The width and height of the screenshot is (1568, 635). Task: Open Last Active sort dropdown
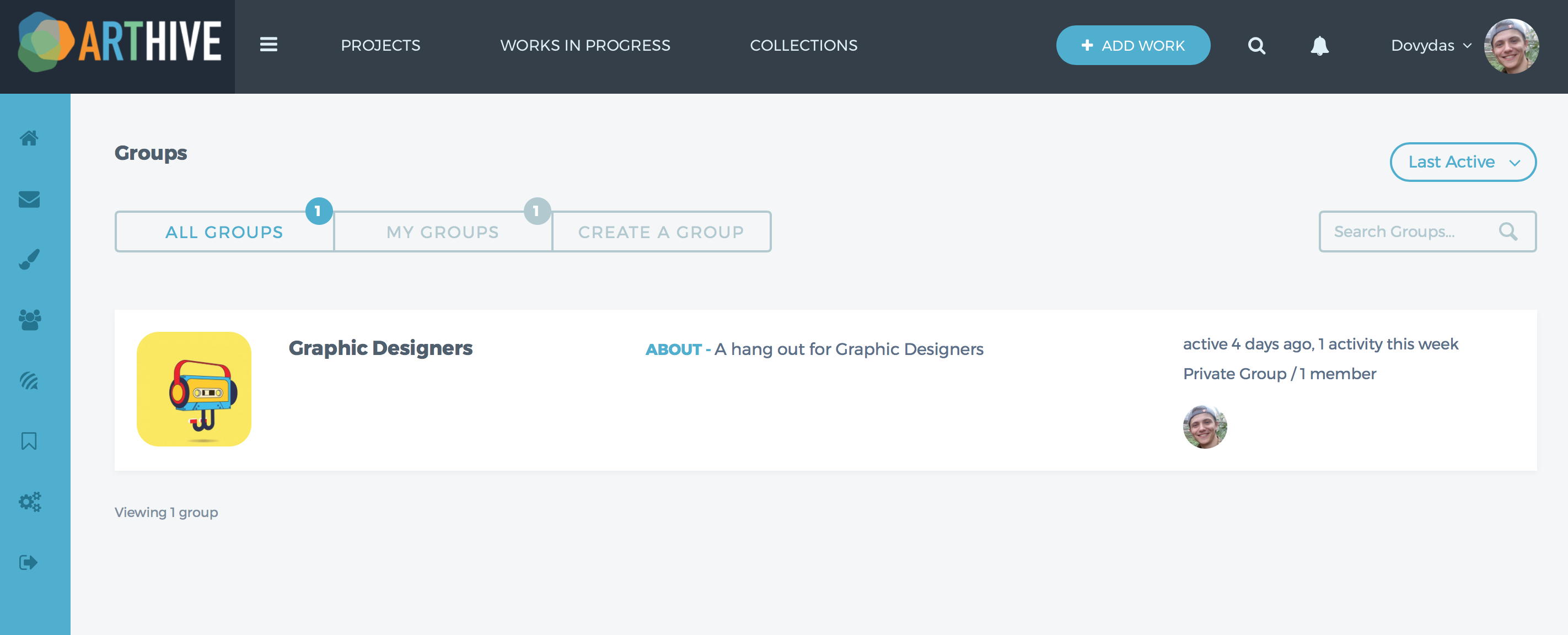[x=1463, y=162]
